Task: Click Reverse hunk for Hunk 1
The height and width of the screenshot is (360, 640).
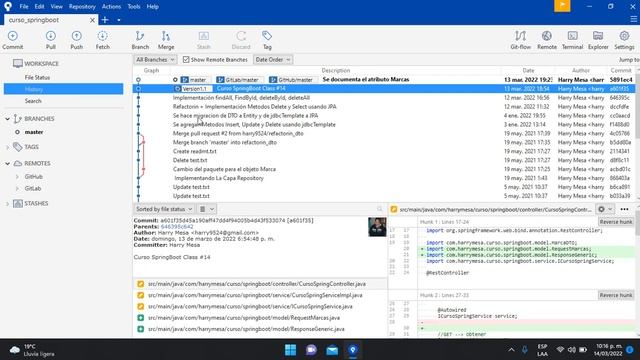Action: pos(616,222)
